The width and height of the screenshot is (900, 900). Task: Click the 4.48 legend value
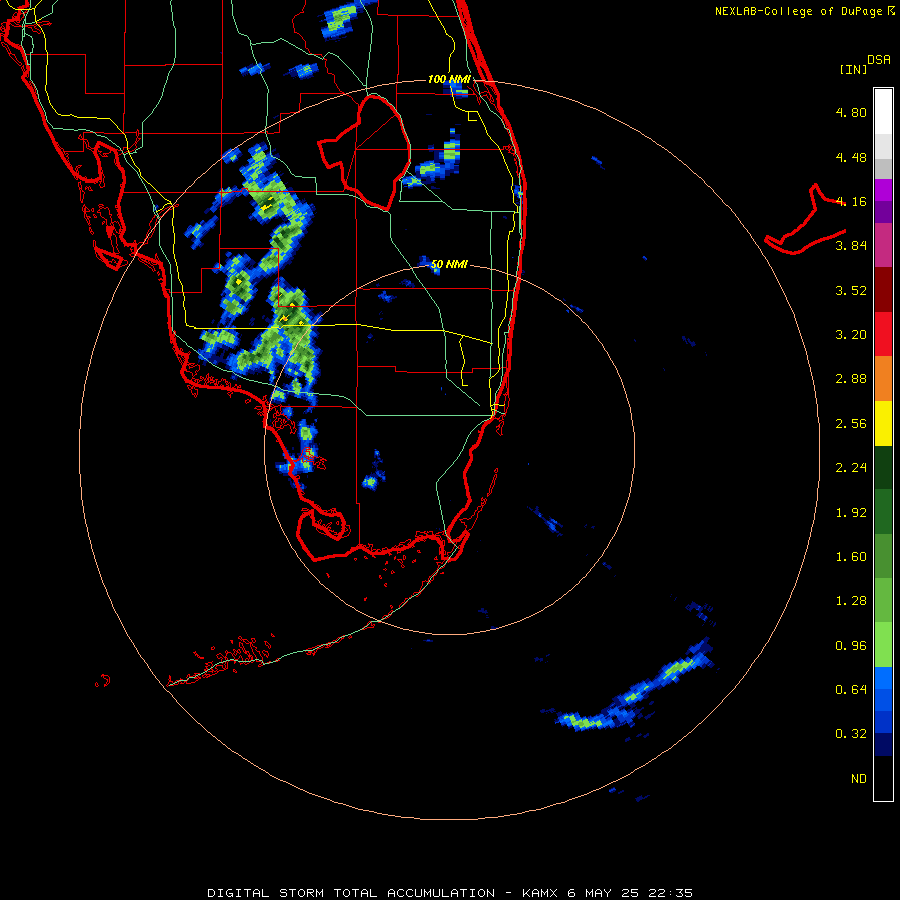click(x=851, y=157)
